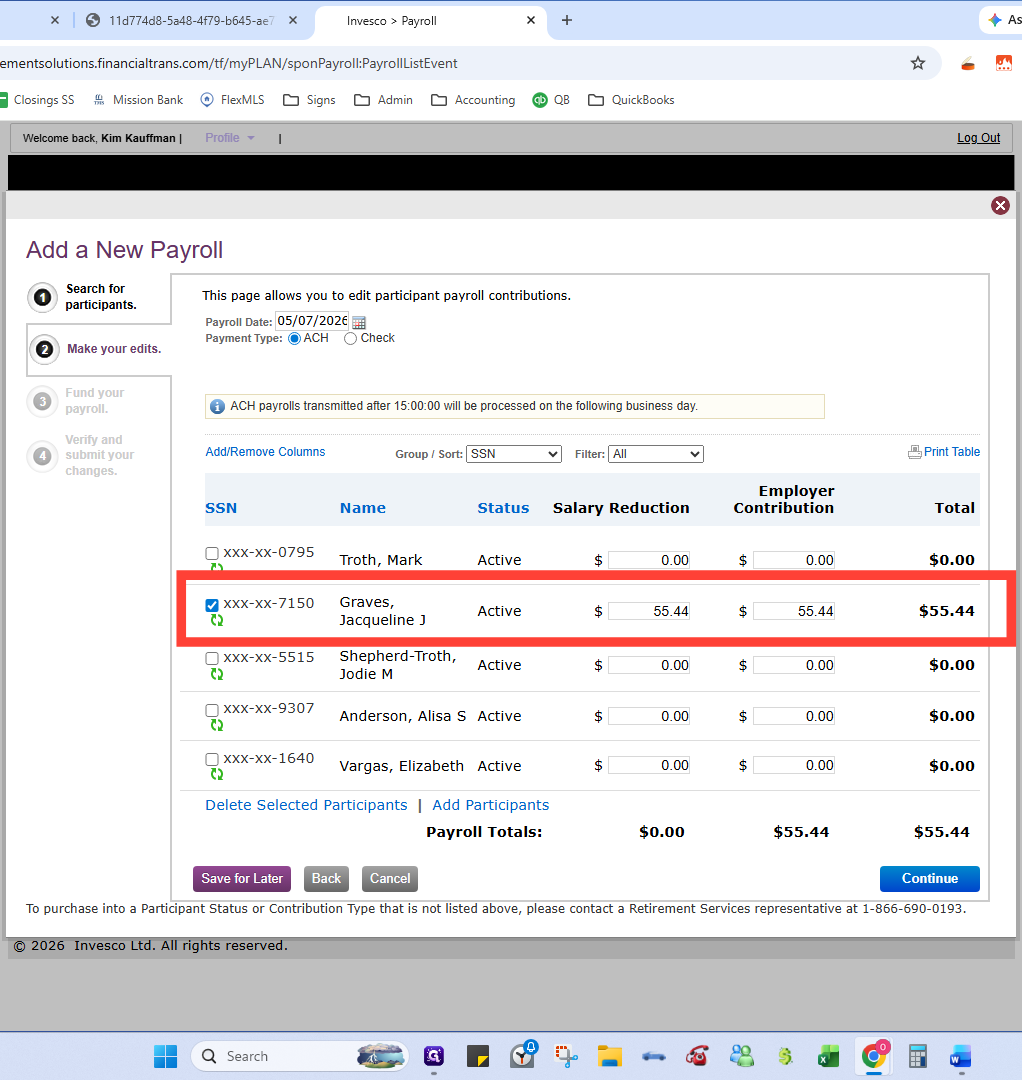Open the Group / Sort SSN dropdown
The height and width of the screenshot is (1080, 1022).
514,454
